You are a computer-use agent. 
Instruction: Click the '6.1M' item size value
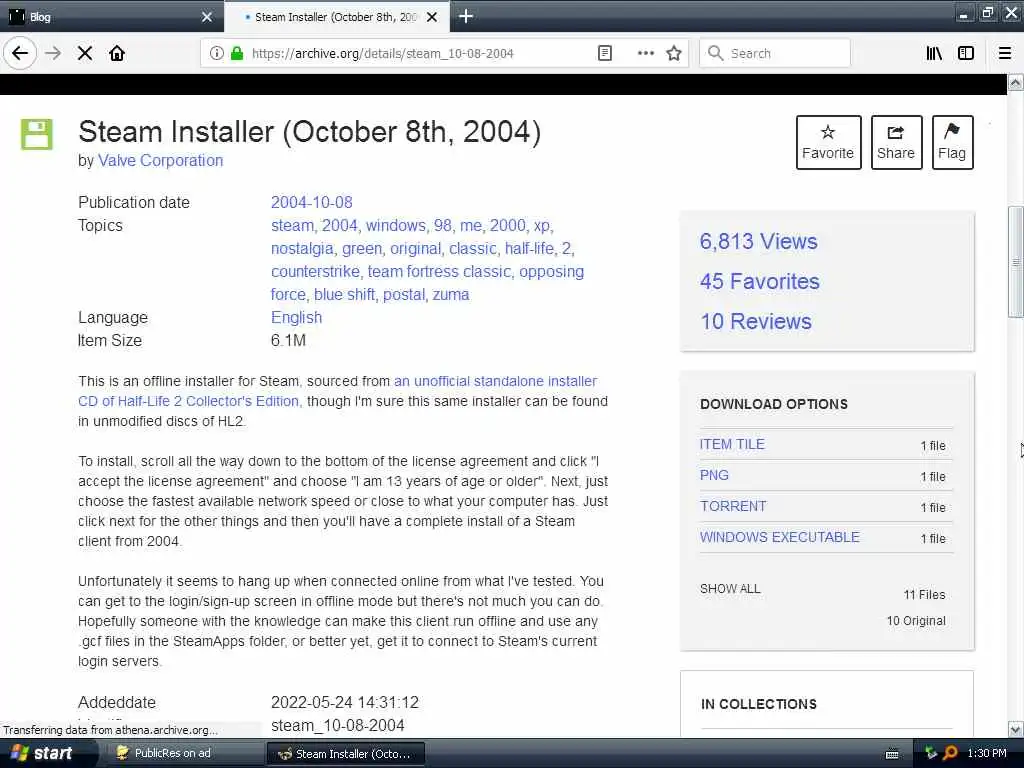(288, 340)
